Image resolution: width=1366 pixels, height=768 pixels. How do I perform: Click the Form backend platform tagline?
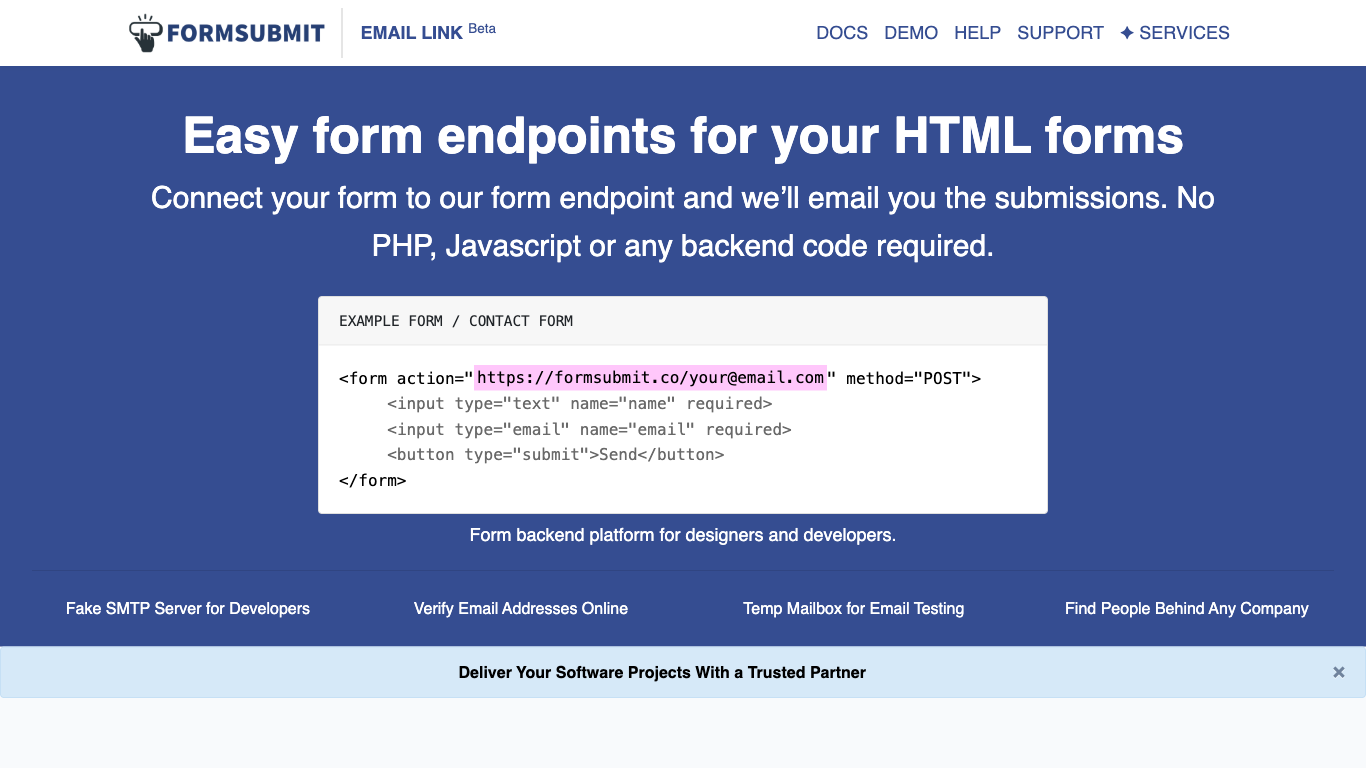tap(683, 535)
